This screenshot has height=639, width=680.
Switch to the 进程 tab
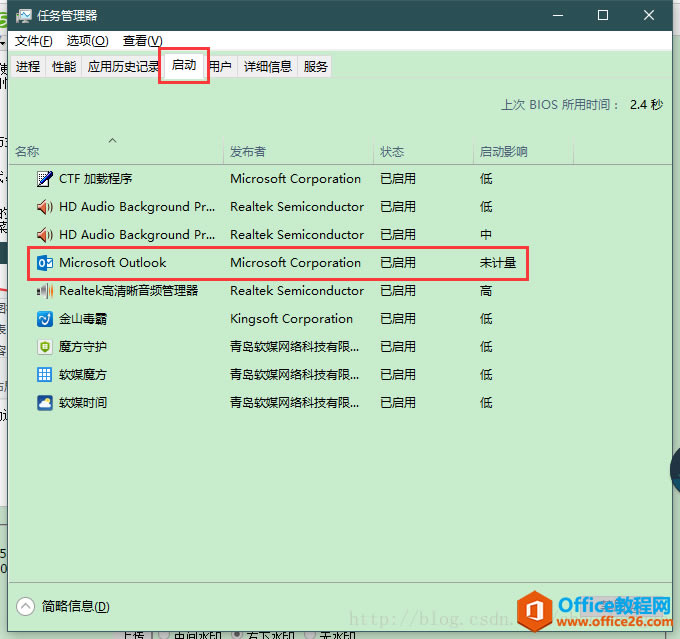point(28,67)
